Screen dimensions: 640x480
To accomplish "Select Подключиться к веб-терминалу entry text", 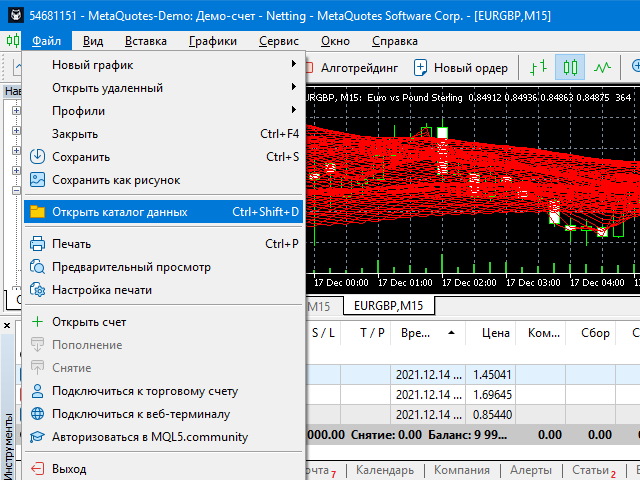I will [x=141, y=414].
